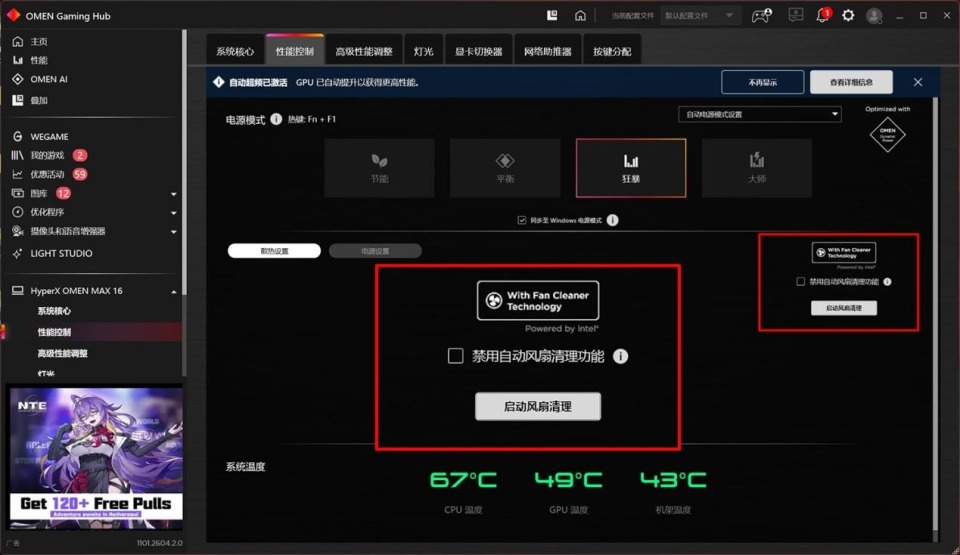Switch to the 散热设置 pill toggle
Viewport: 960px width, 555px height.
[x=274, y=251]
